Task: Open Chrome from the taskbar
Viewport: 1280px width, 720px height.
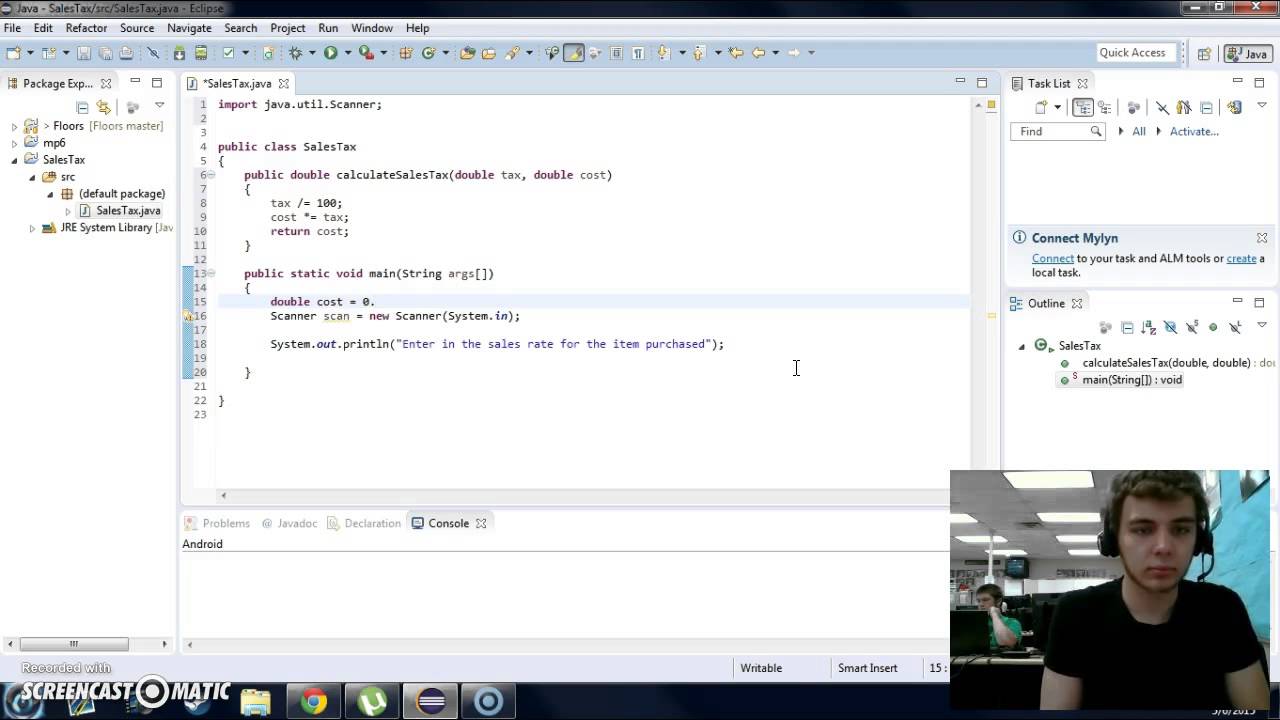Action: (314, 701)
